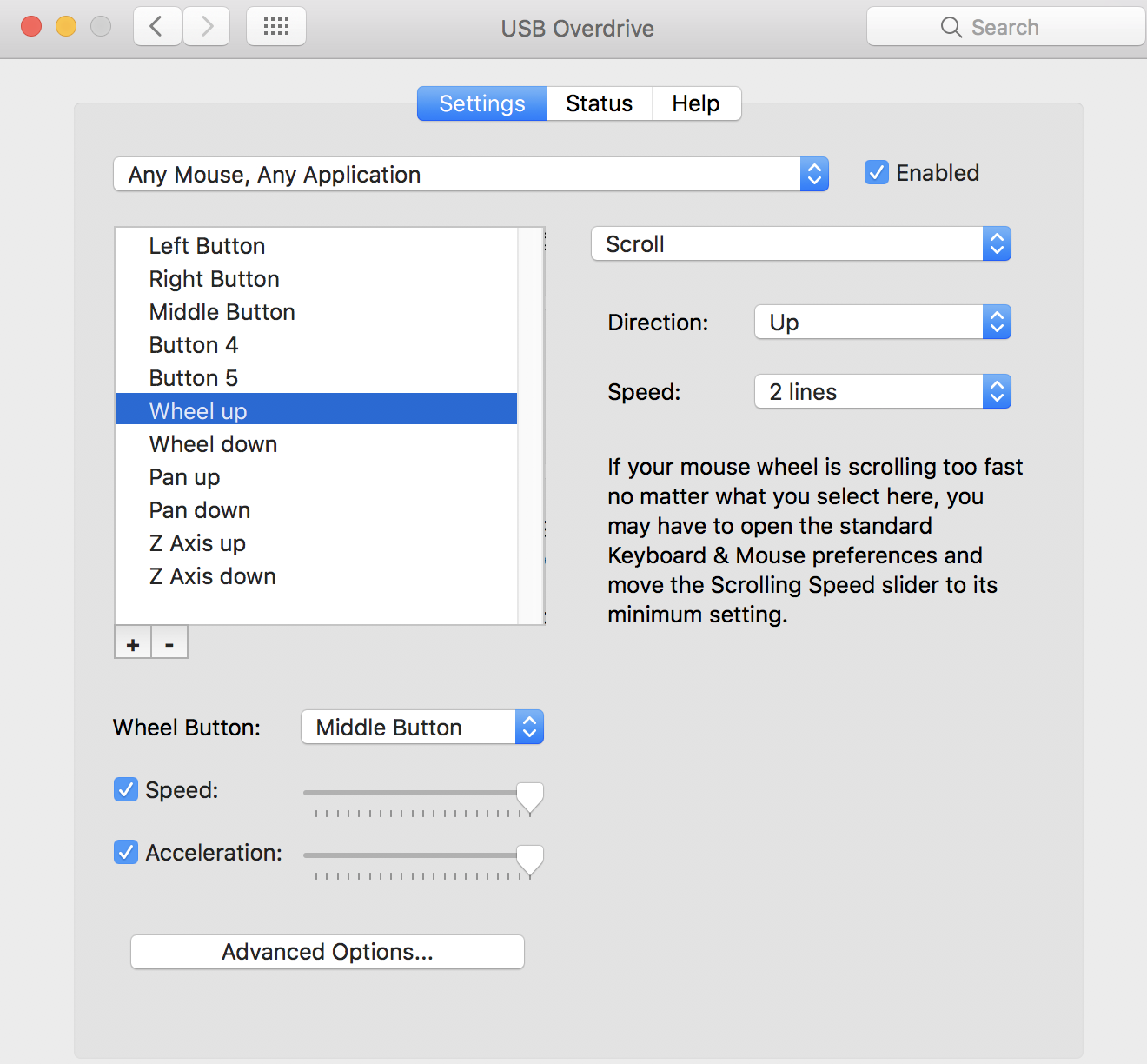Toggle the pointer Speed checkbox
Image resolution: width=1147 pixels, height=1064 pixels.
pos(126,789)
